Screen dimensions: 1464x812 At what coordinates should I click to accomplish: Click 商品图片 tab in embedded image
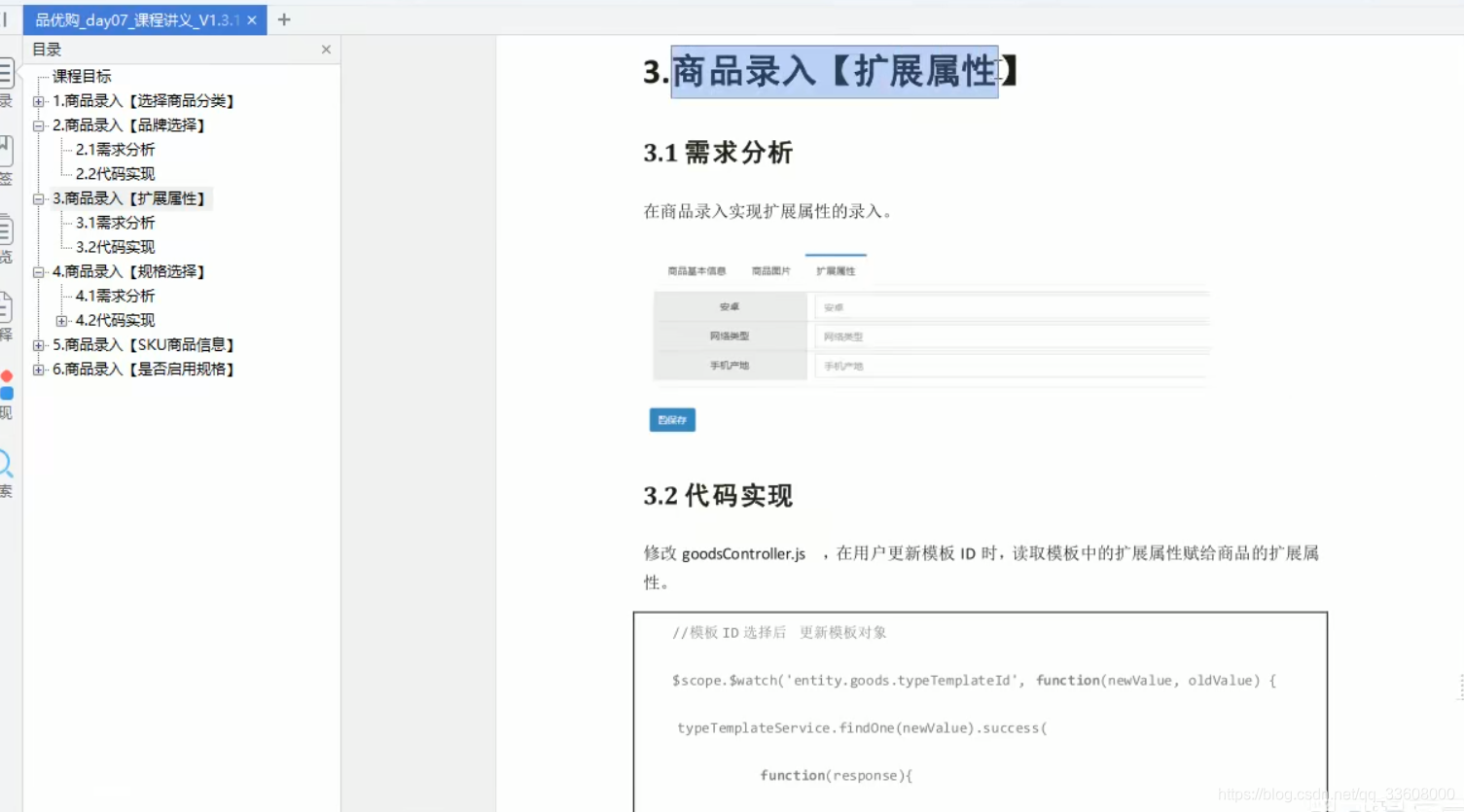(770, 271)
